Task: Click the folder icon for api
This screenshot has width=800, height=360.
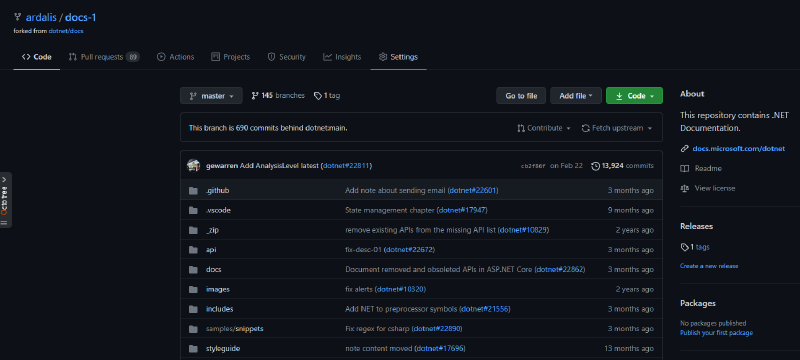Action: tap(193, 250)
